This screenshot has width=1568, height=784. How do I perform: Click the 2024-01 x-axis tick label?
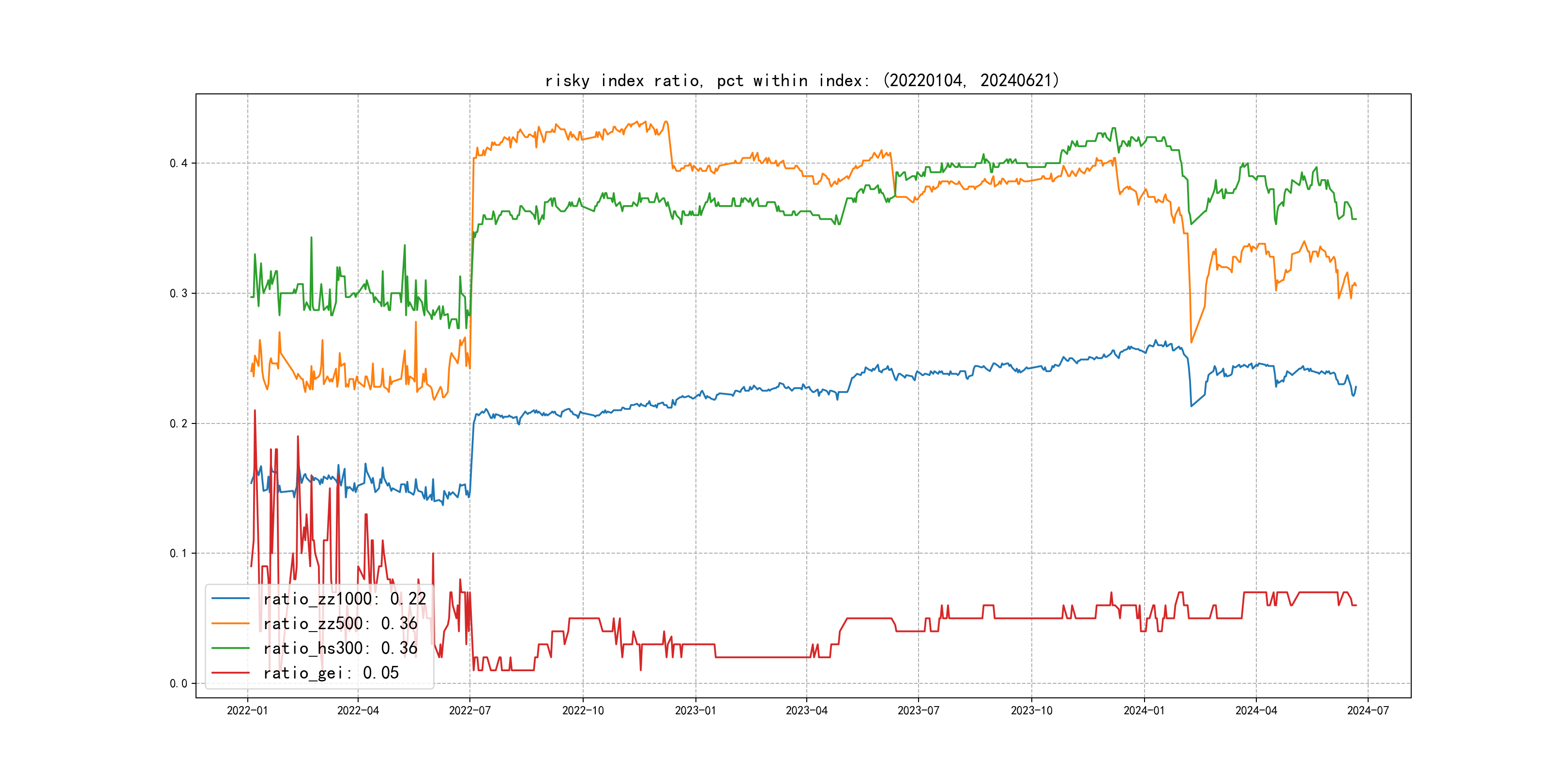point(1144,710)
